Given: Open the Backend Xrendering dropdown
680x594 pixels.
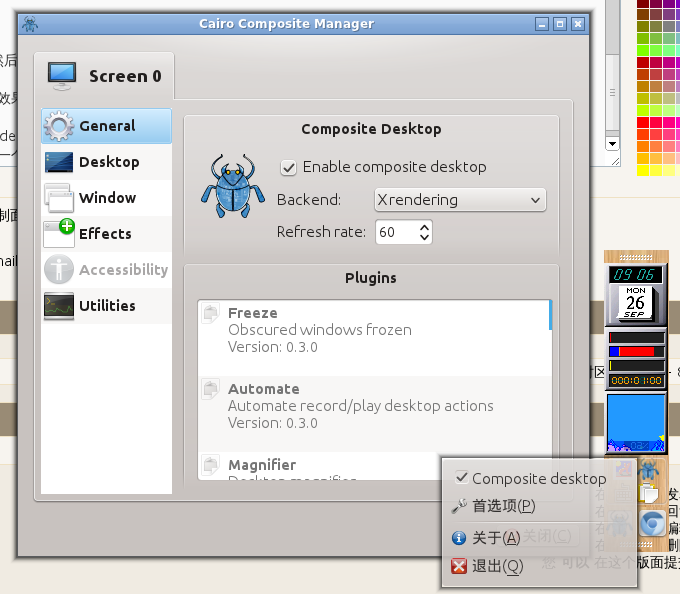Looking at the screenshot, I should coord(460,200).
